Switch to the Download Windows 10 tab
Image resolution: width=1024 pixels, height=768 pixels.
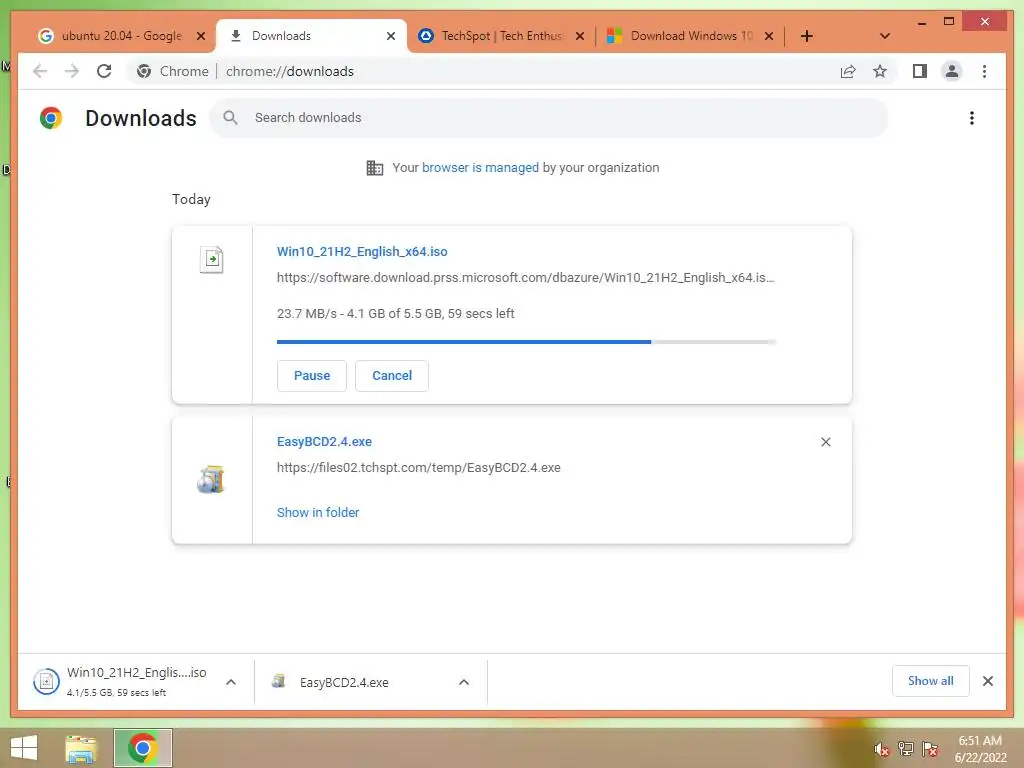[690, 36]
